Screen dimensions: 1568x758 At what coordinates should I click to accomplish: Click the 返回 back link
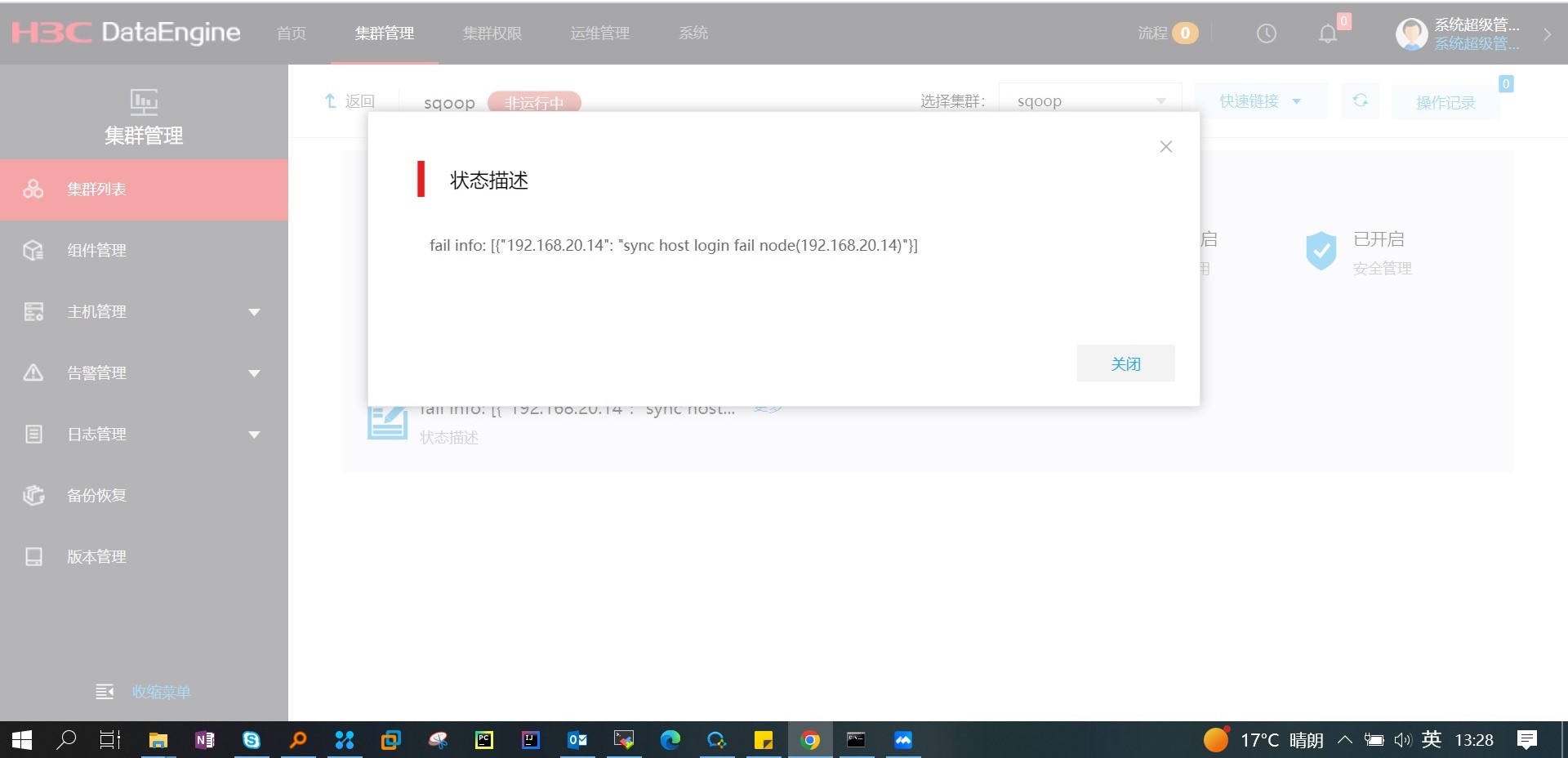350,101
